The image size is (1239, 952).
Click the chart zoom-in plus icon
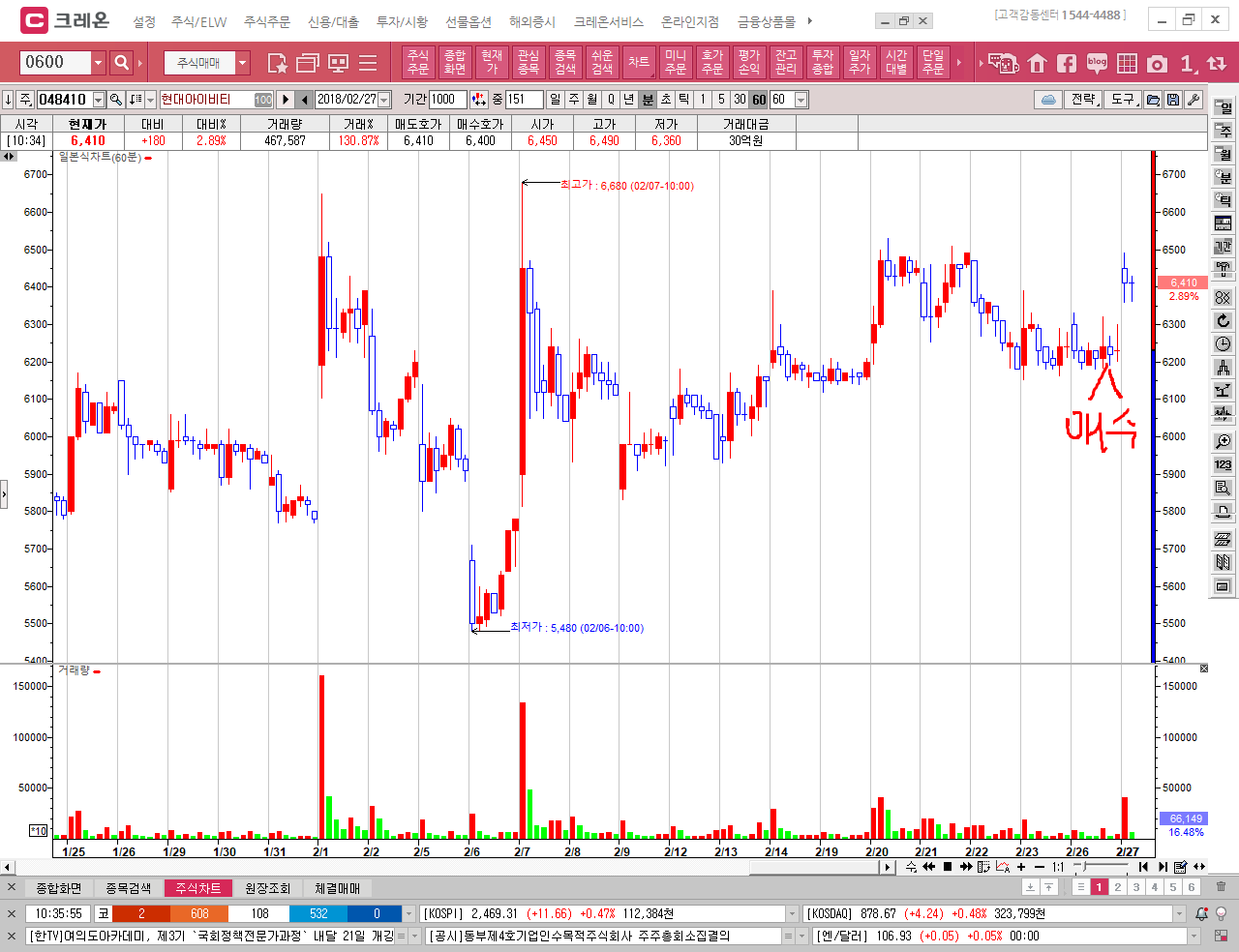tap(1021, 867)
